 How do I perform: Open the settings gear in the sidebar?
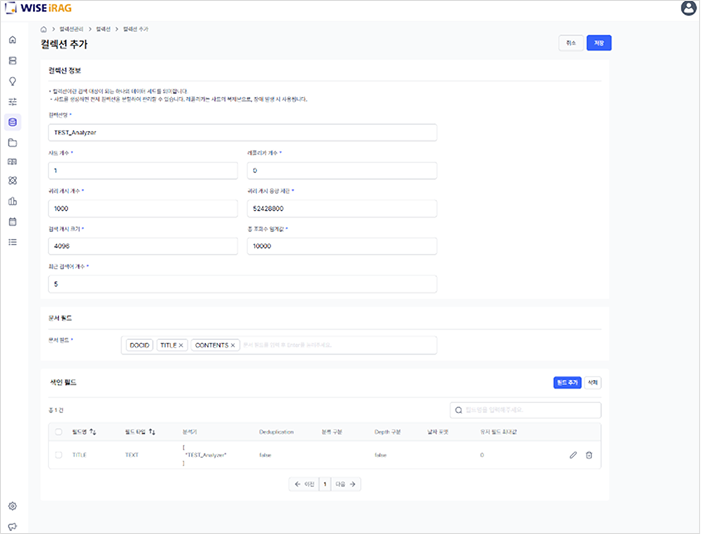coord(12,506)
